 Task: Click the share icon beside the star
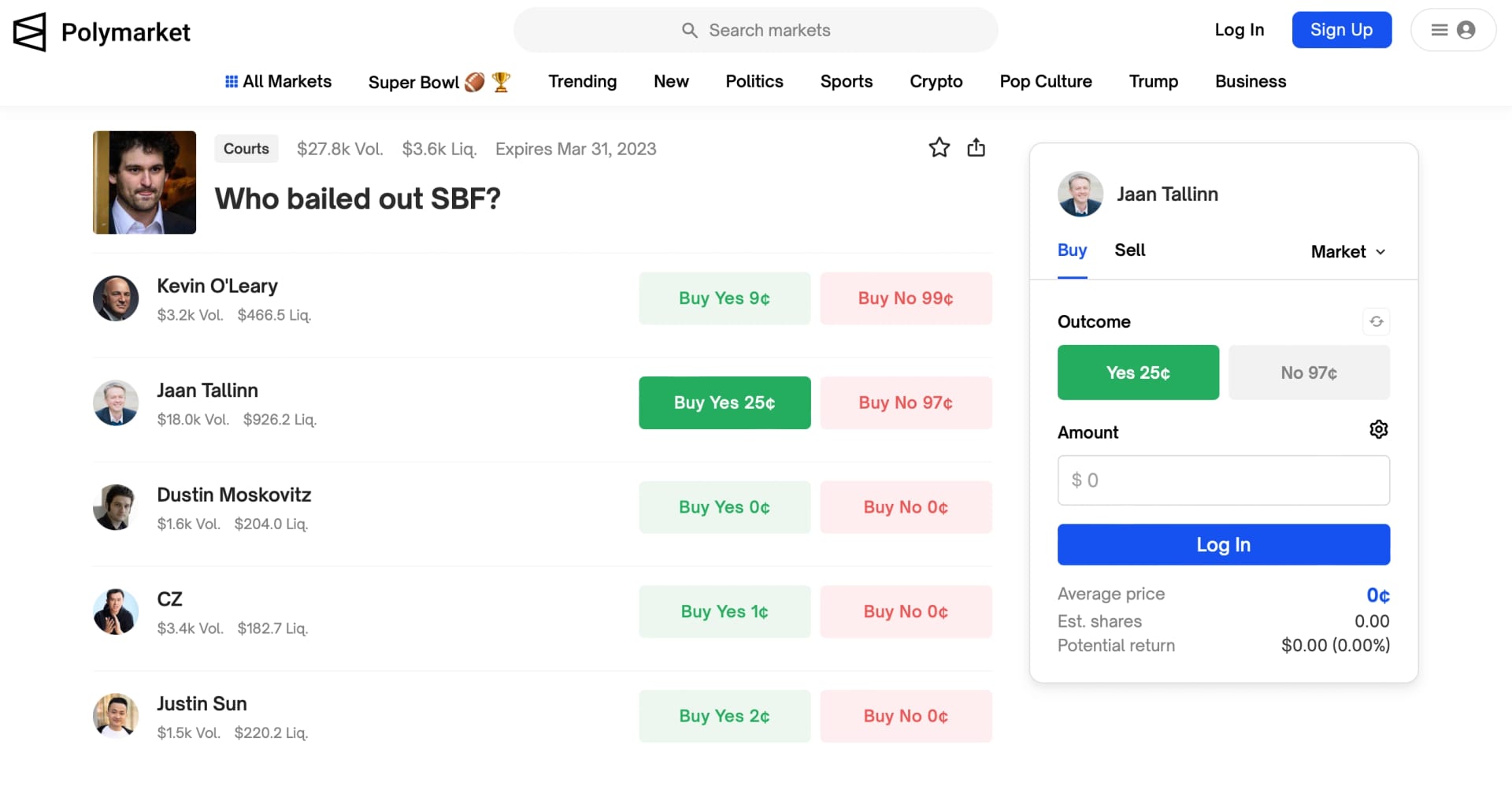coord(976,148)
